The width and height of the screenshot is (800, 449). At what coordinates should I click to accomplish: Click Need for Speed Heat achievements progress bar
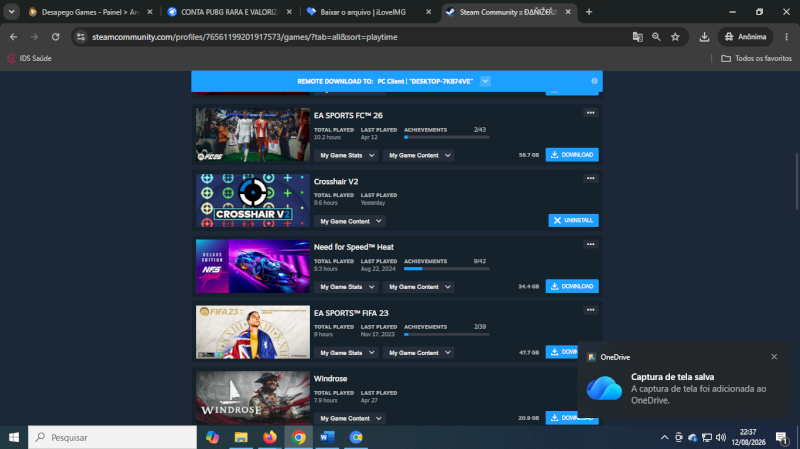[x=446, y=268]
